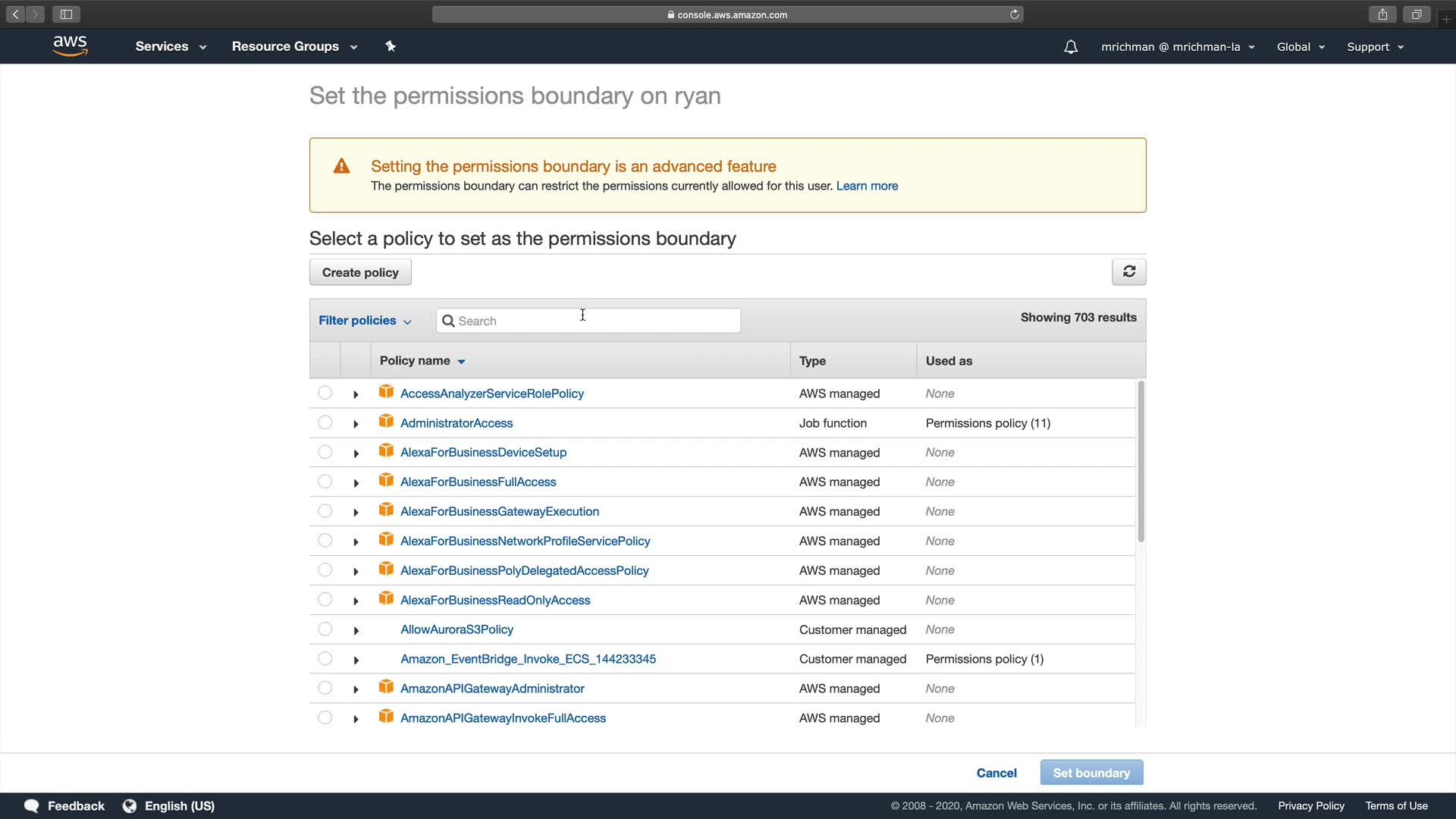Expand the AlexaForBusinessFullAccess row arrow
The image size is (1456, 819).
coord(356,483)
